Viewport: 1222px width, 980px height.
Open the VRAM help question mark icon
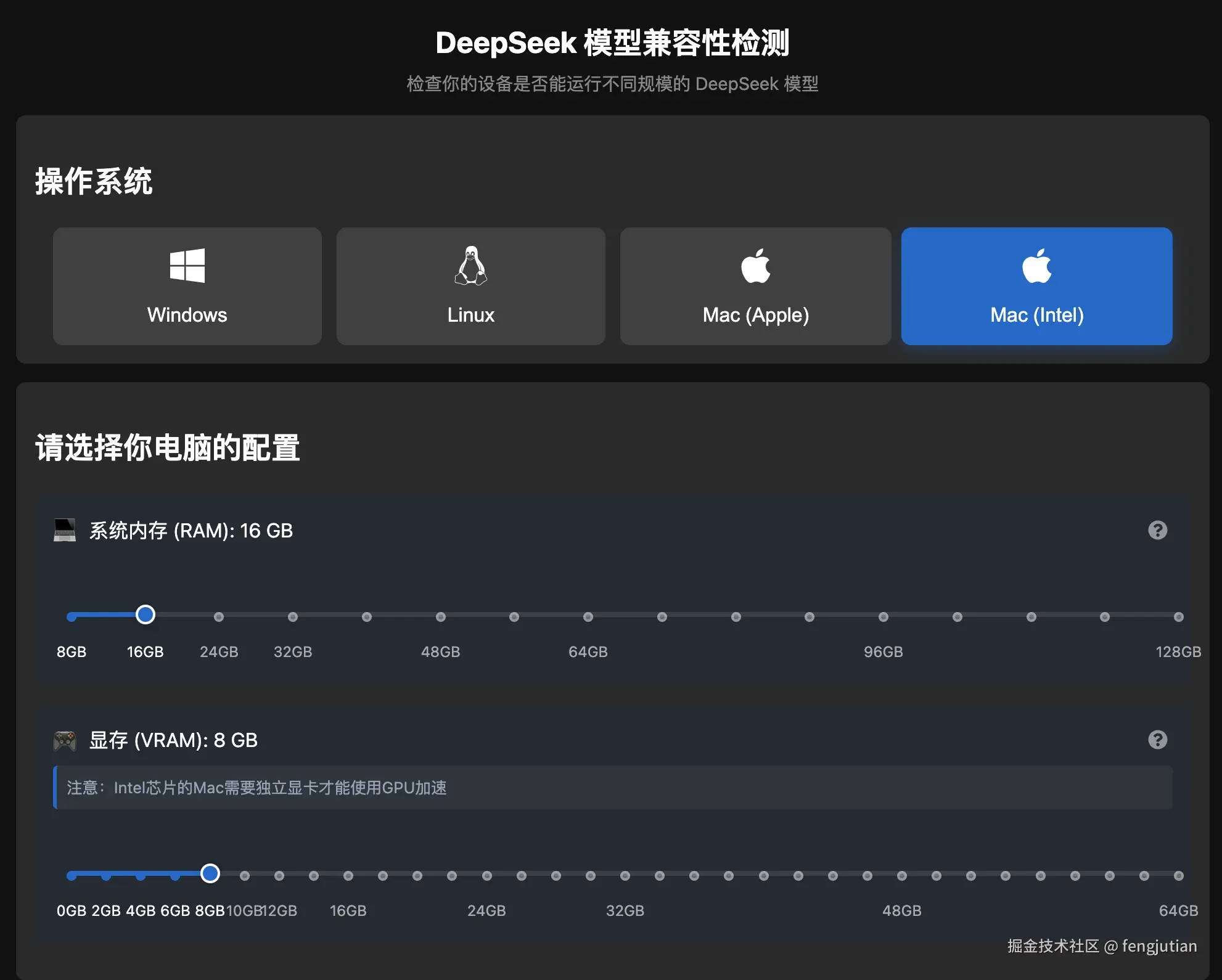(1157, 740)
